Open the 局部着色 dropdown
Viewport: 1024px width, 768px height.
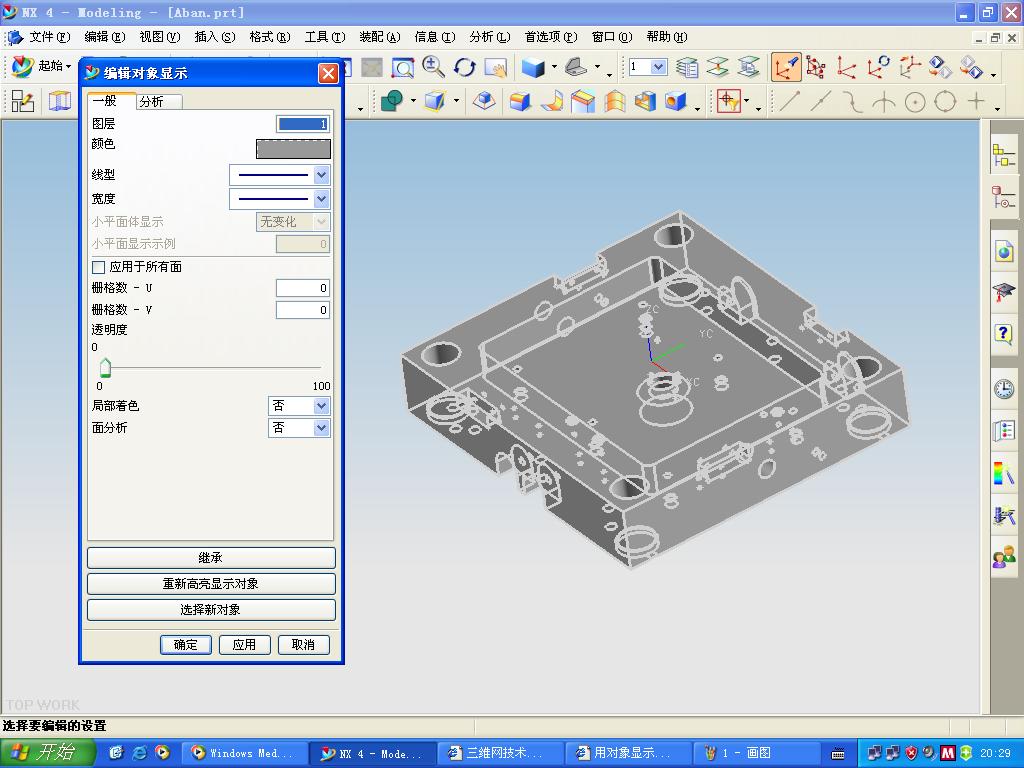click(321, 406)
